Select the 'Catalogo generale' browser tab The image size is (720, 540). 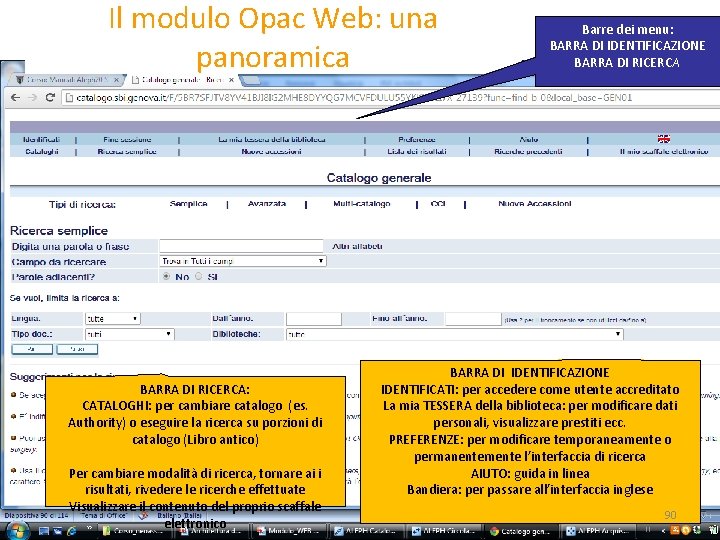click(x=183, y=80)
